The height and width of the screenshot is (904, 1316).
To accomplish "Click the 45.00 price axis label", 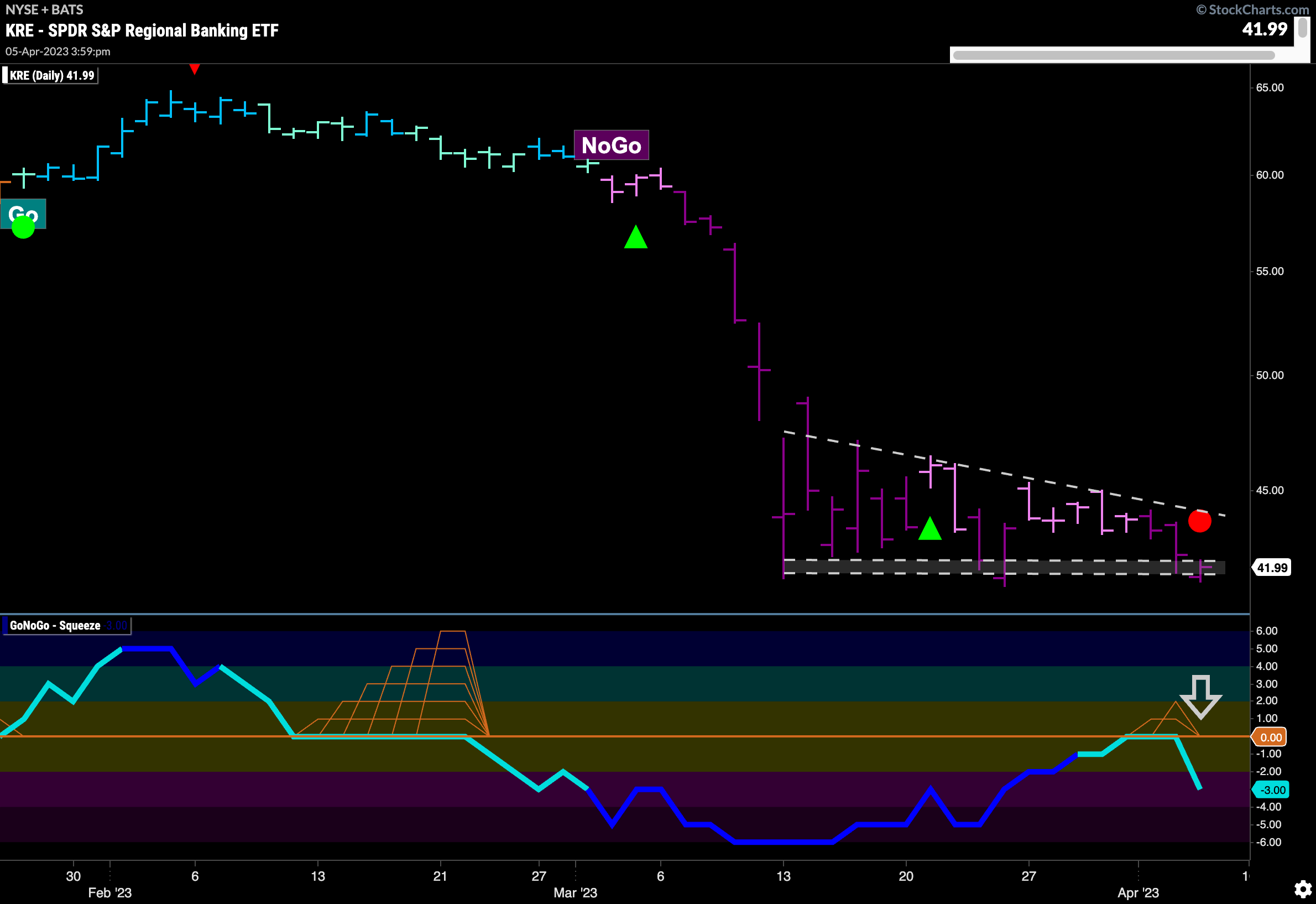I will pyautogui.click(x=1270, y=491).
